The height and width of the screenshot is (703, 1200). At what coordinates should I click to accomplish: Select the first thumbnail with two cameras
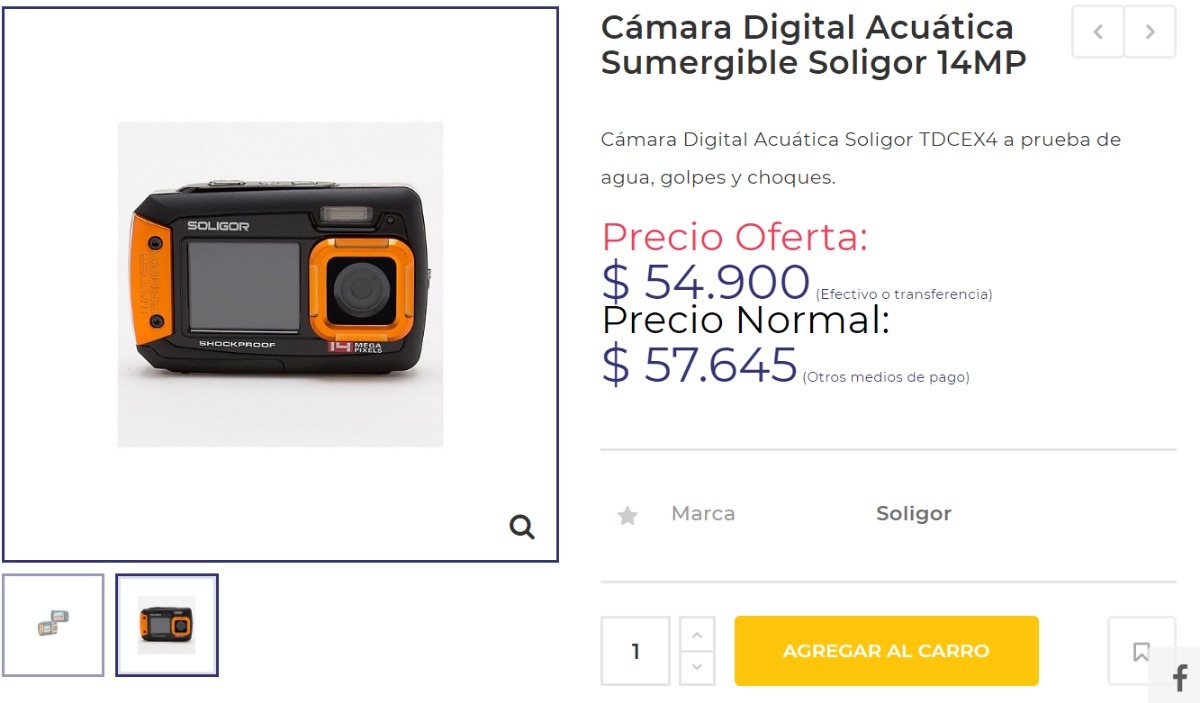click(53, 625)
